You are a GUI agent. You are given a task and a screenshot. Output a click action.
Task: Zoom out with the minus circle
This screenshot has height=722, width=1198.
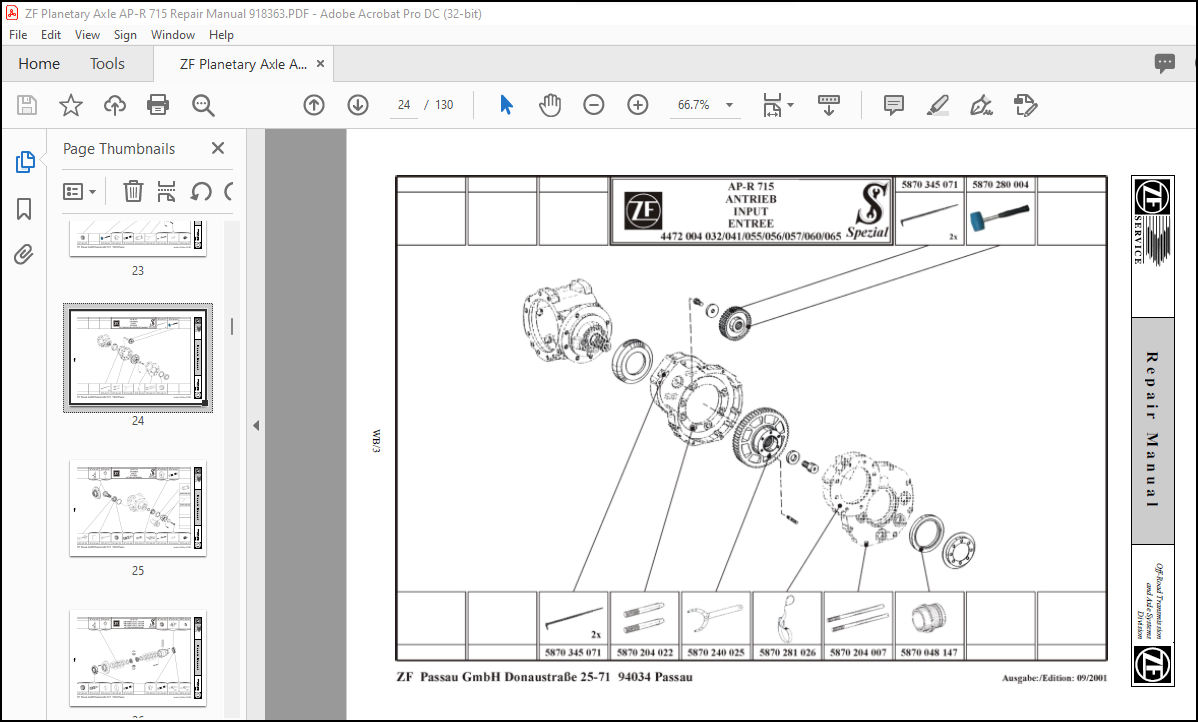click(594, 105)
